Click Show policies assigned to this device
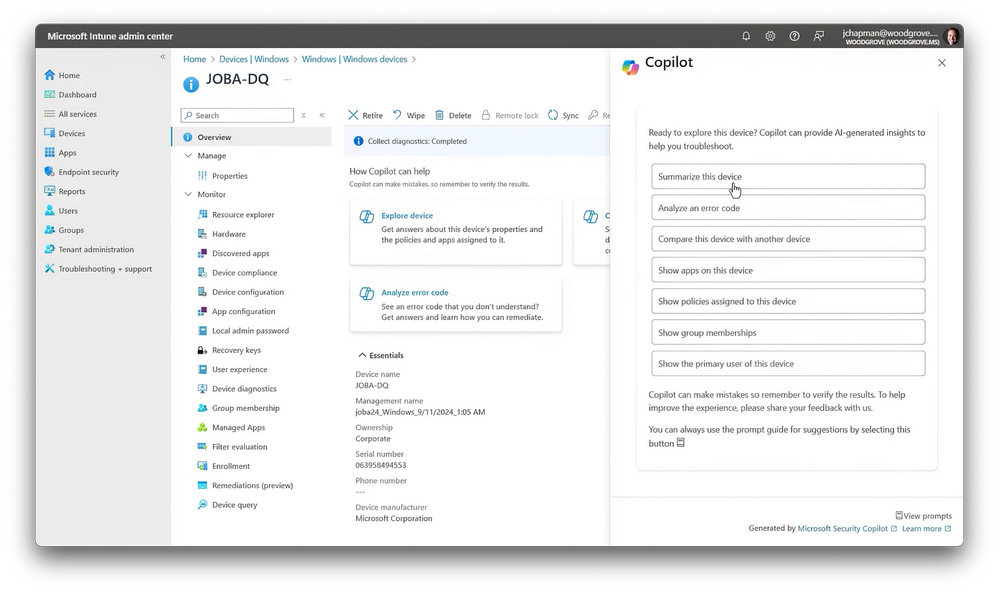Screen dimensions: 999x593 [x=788, y=301]
